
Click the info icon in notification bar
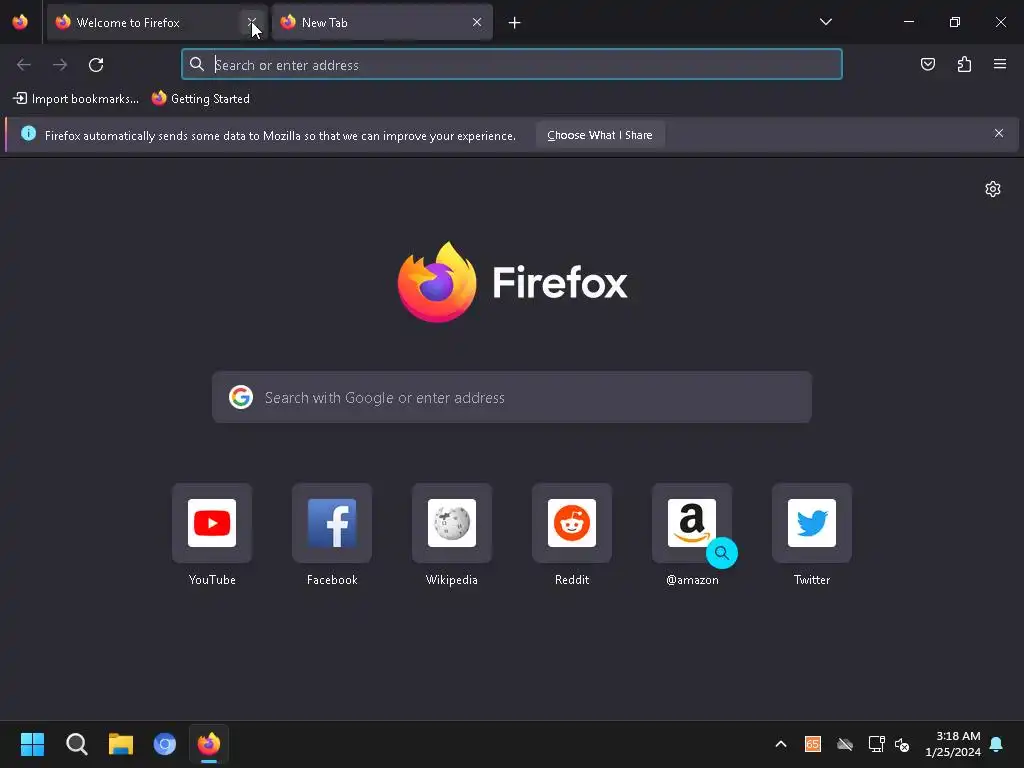tap(28, 133)
